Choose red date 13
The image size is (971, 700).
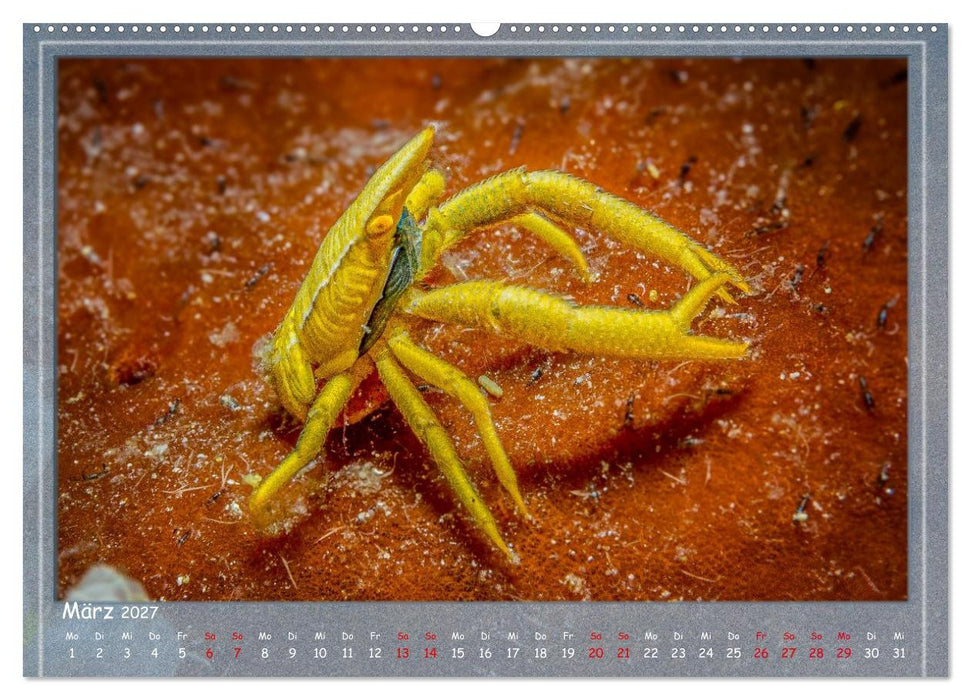click(x=403, y=653)
